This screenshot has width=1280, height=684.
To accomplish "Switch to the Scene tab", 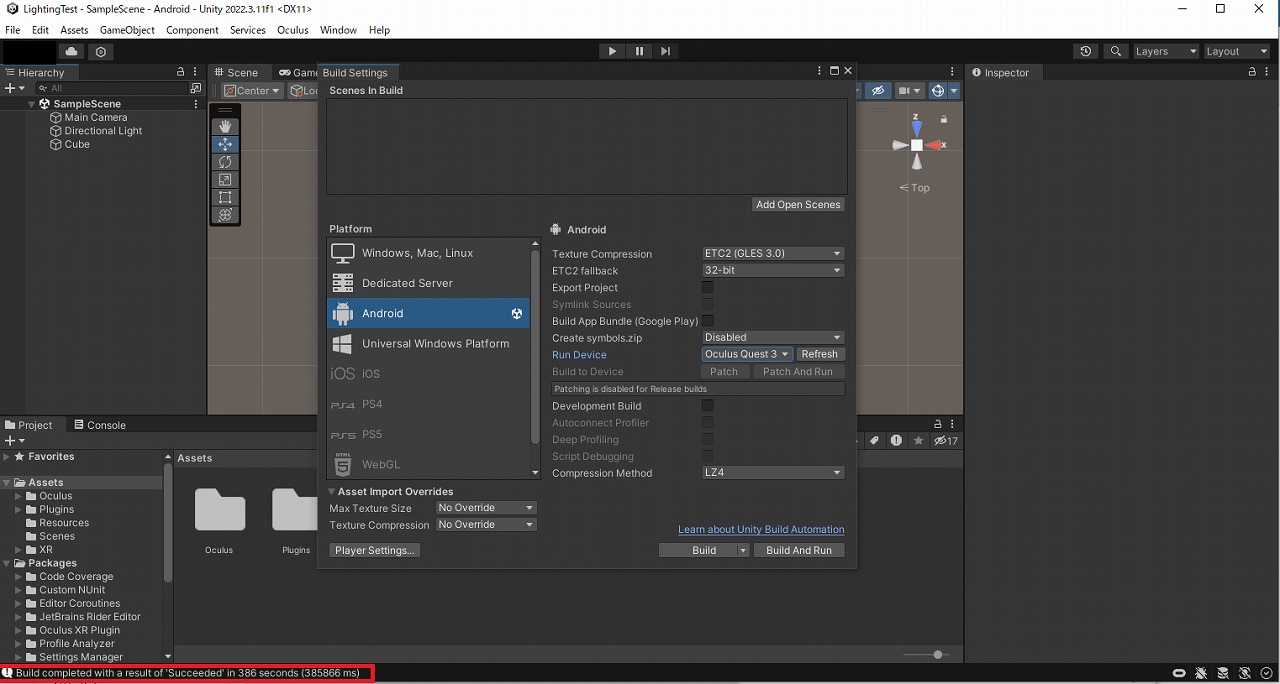I will click(x=236, y=72).
